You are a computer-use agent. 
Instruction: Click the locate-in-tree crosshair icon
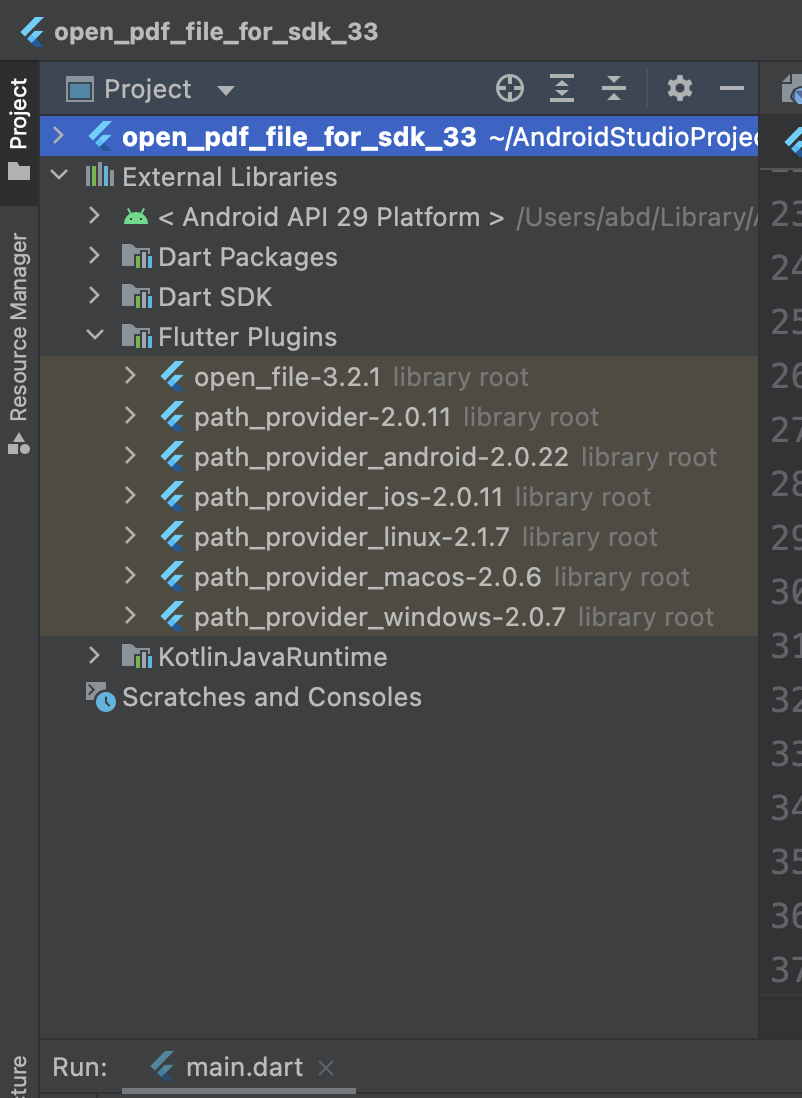coord(510,89)
